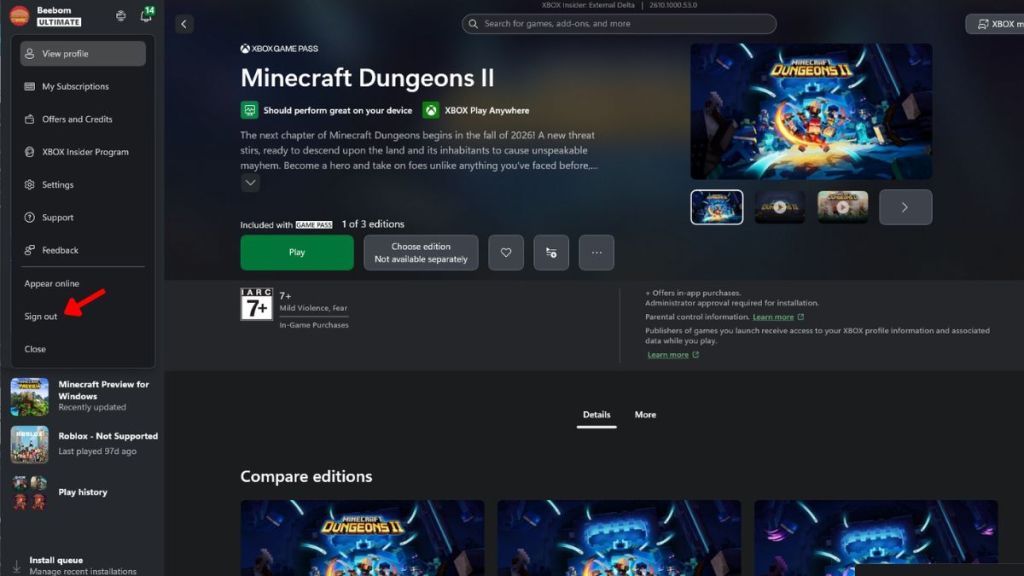Open Roblox - Not Supported entry
Screen dimensions: 1024x576
tap(83, 444)
